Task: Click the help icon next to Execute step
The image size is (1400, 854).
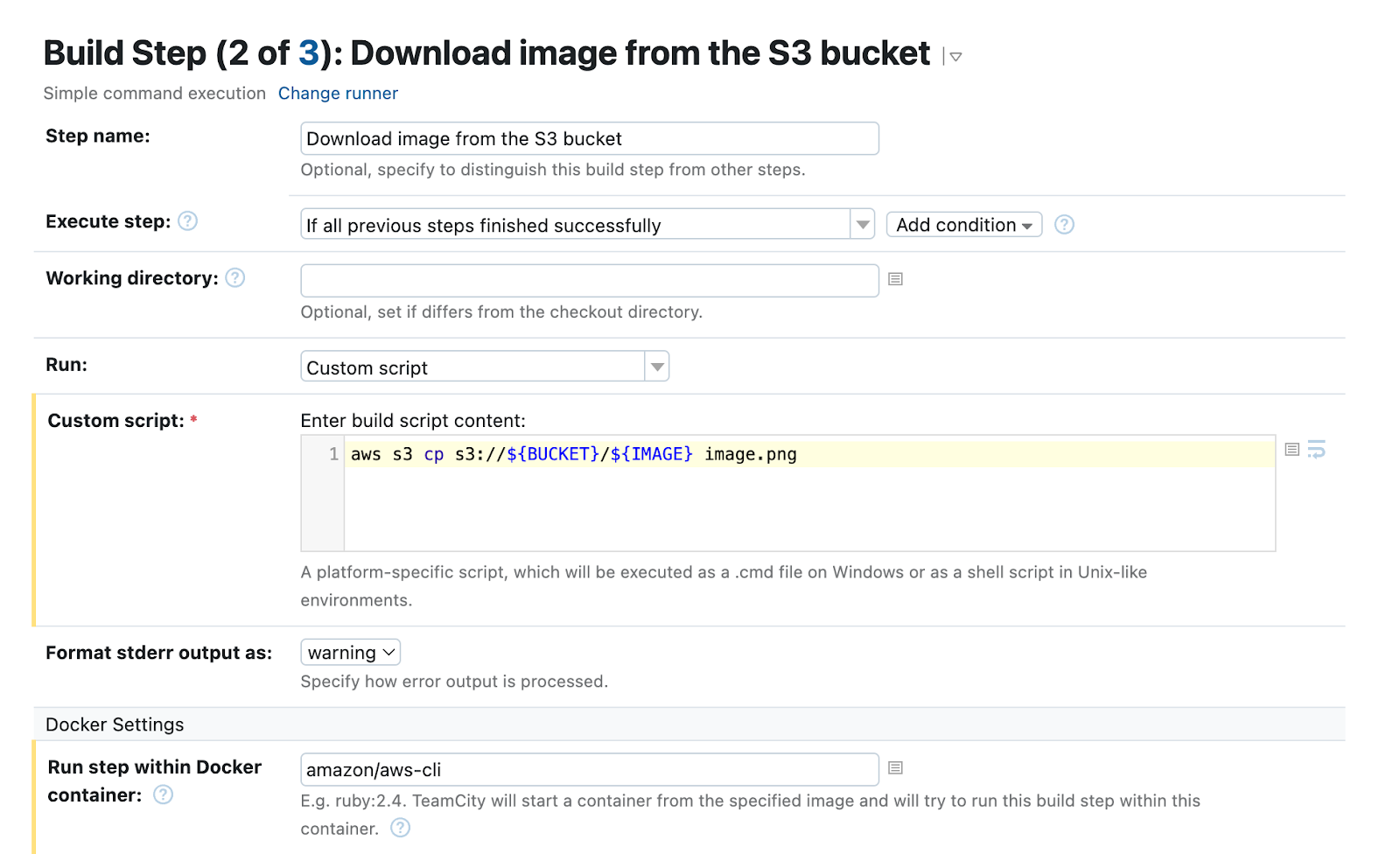Action: point(187,221)
